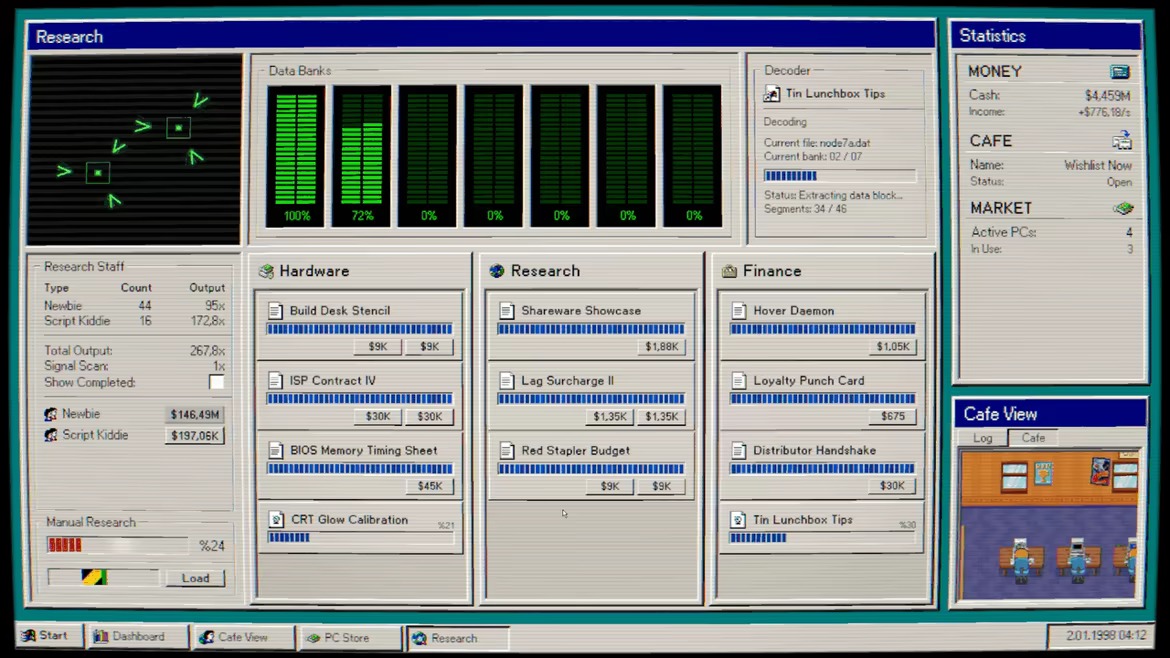Buy BIOS Memory Timing Sheet for $45K

pyautogui.click(x=430, y=486)
